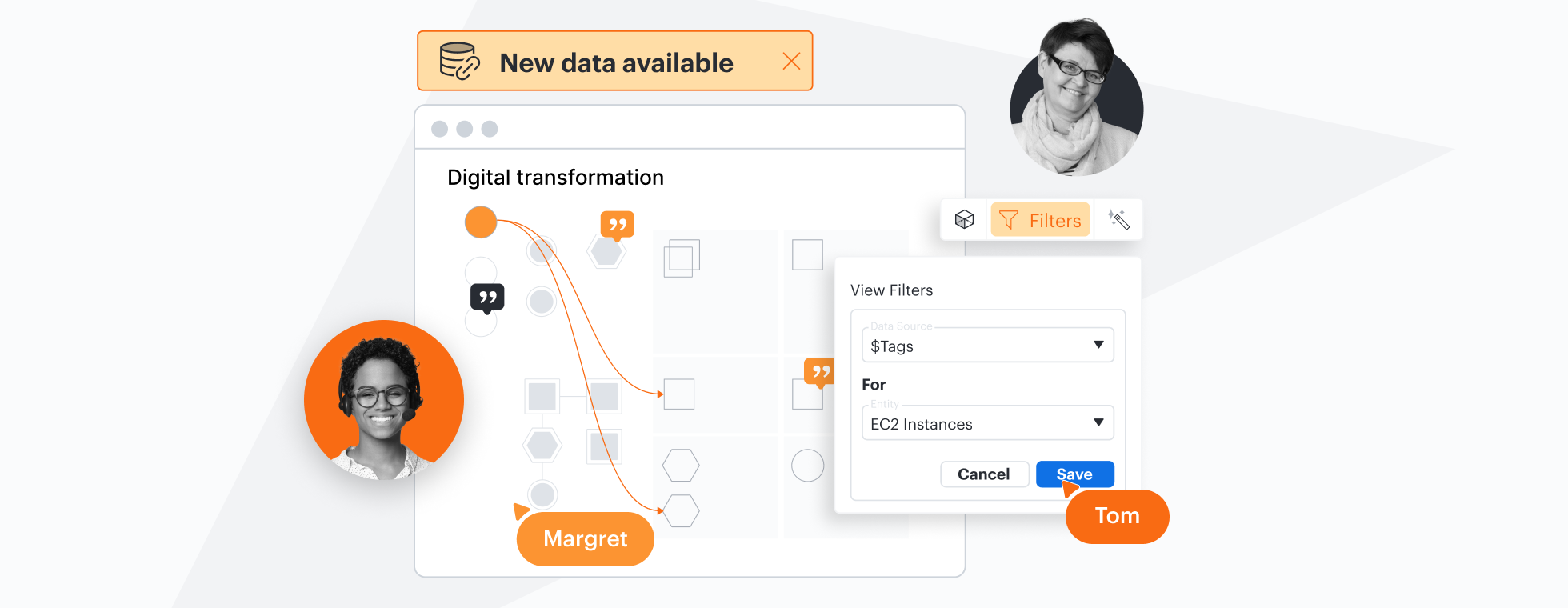Select the orange circle start node
The height and width of the screenshot is (608, 1568).
[x=481, y=222]
